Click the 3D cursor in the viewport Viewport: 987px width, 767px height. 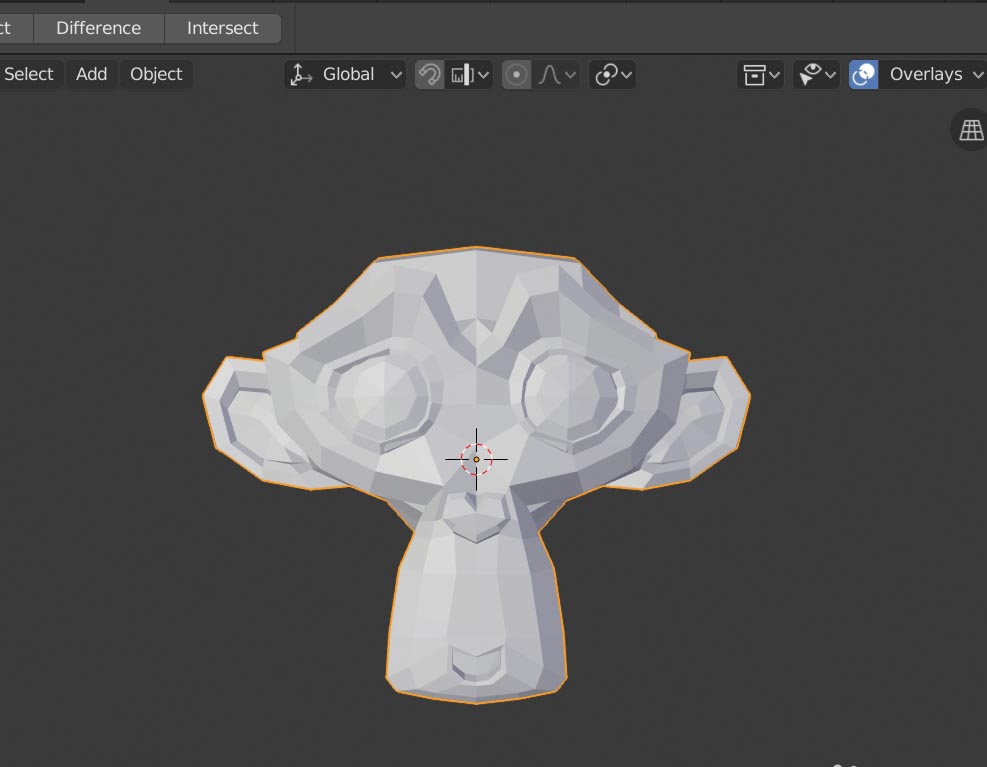tap(477, 458)
